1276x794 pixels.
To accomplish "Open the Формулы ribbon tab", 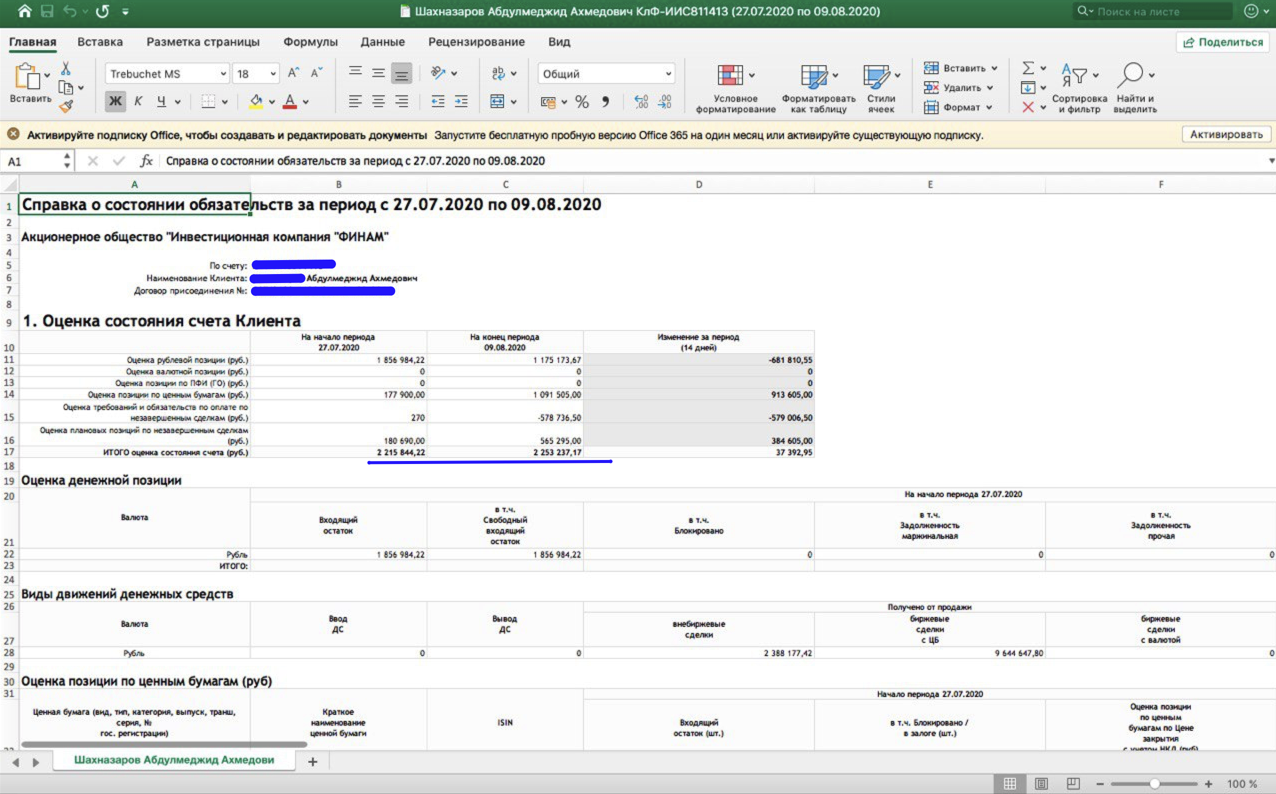I will (x=310, y=42).
